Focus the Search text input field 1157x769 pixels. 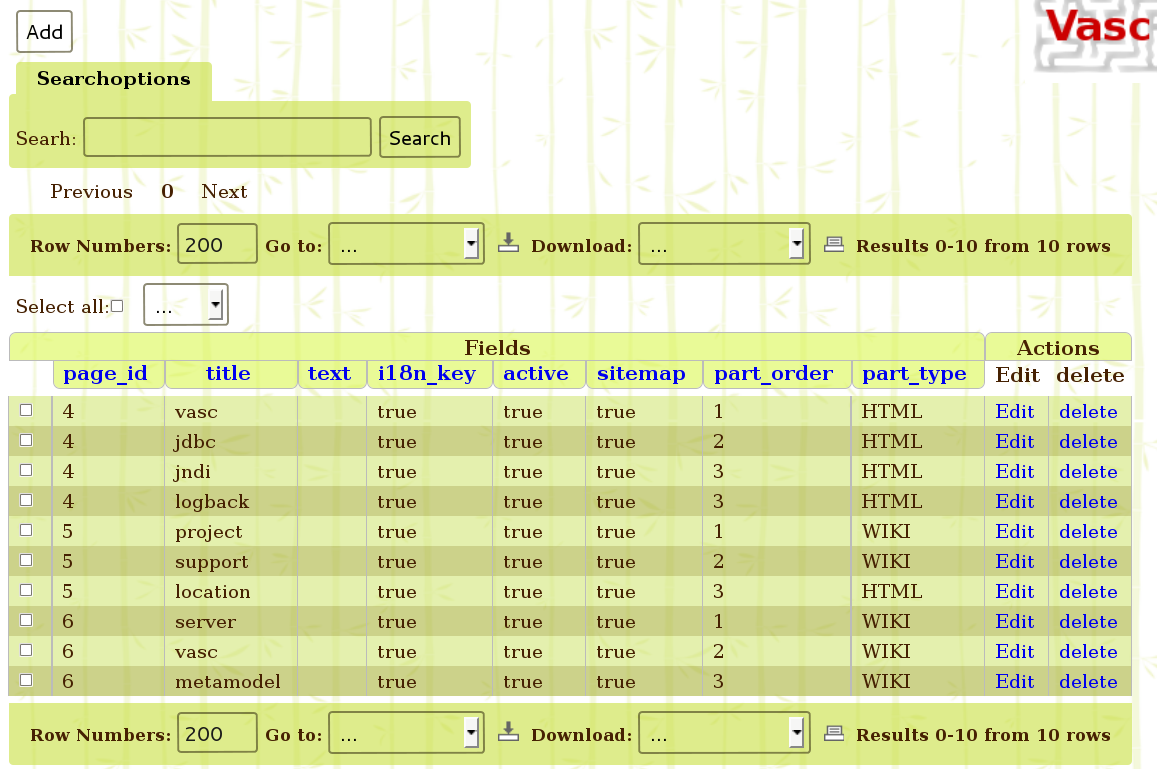[x=227, y=138]
